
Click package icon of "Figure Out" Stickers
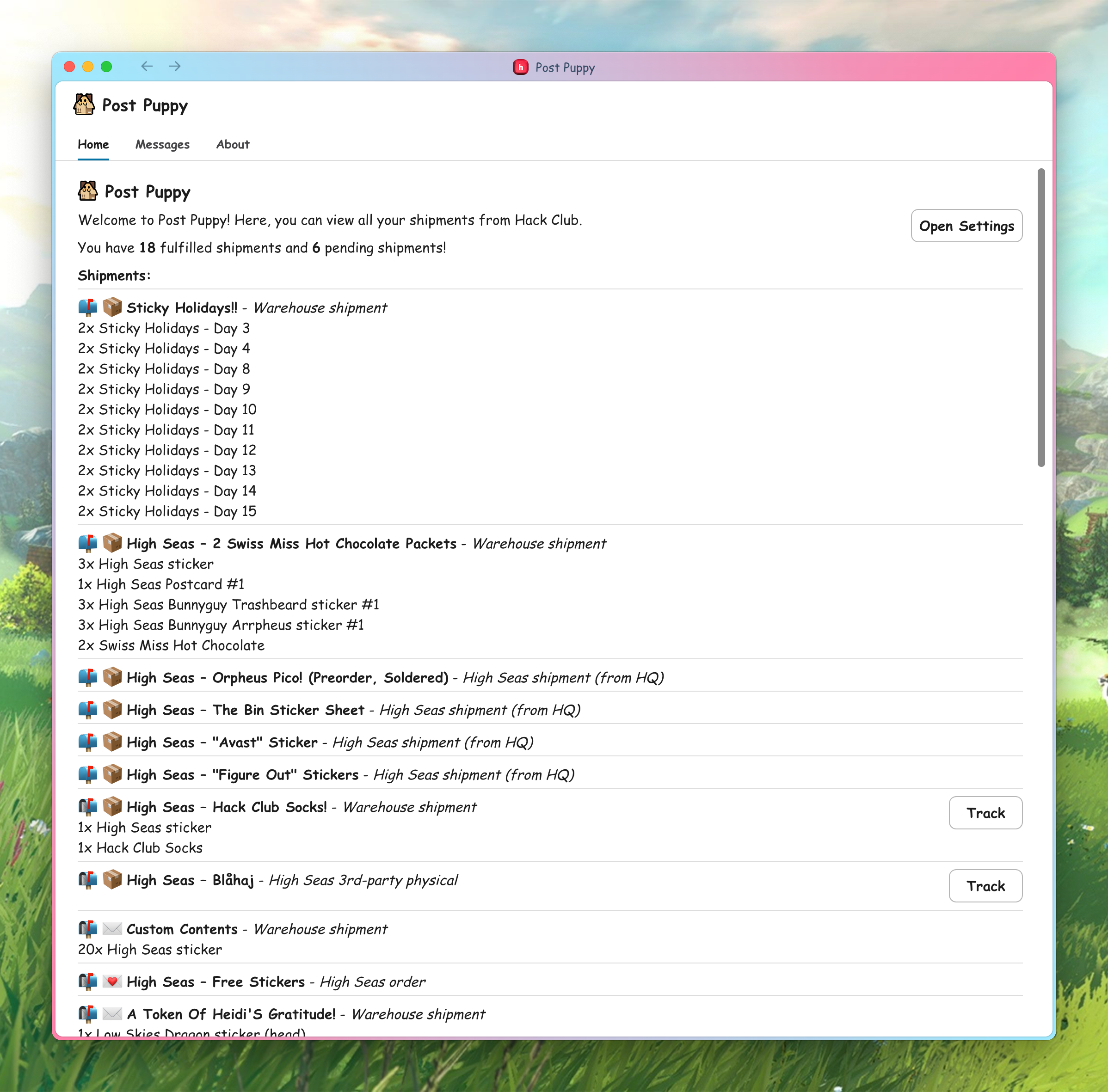[x=112, y=774]
